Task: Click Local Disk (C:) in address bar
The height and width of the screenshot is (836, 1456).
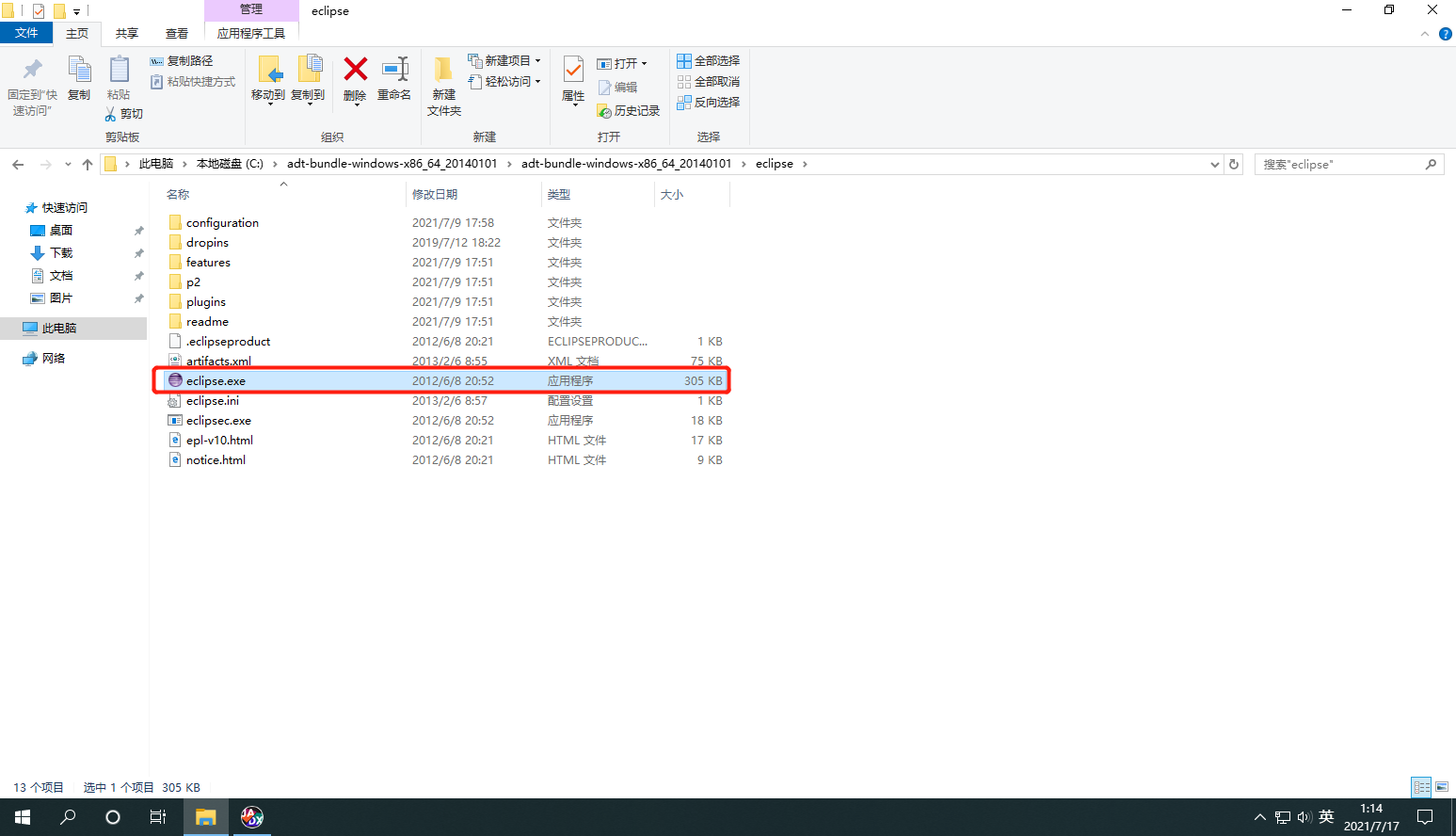Action: 230,164
